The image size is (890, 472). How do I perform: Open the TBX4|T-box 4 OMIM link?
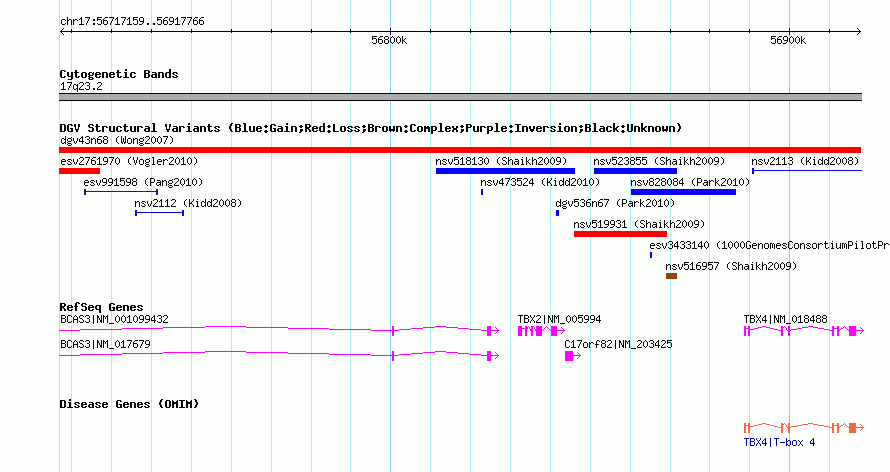tap(779, 442)
